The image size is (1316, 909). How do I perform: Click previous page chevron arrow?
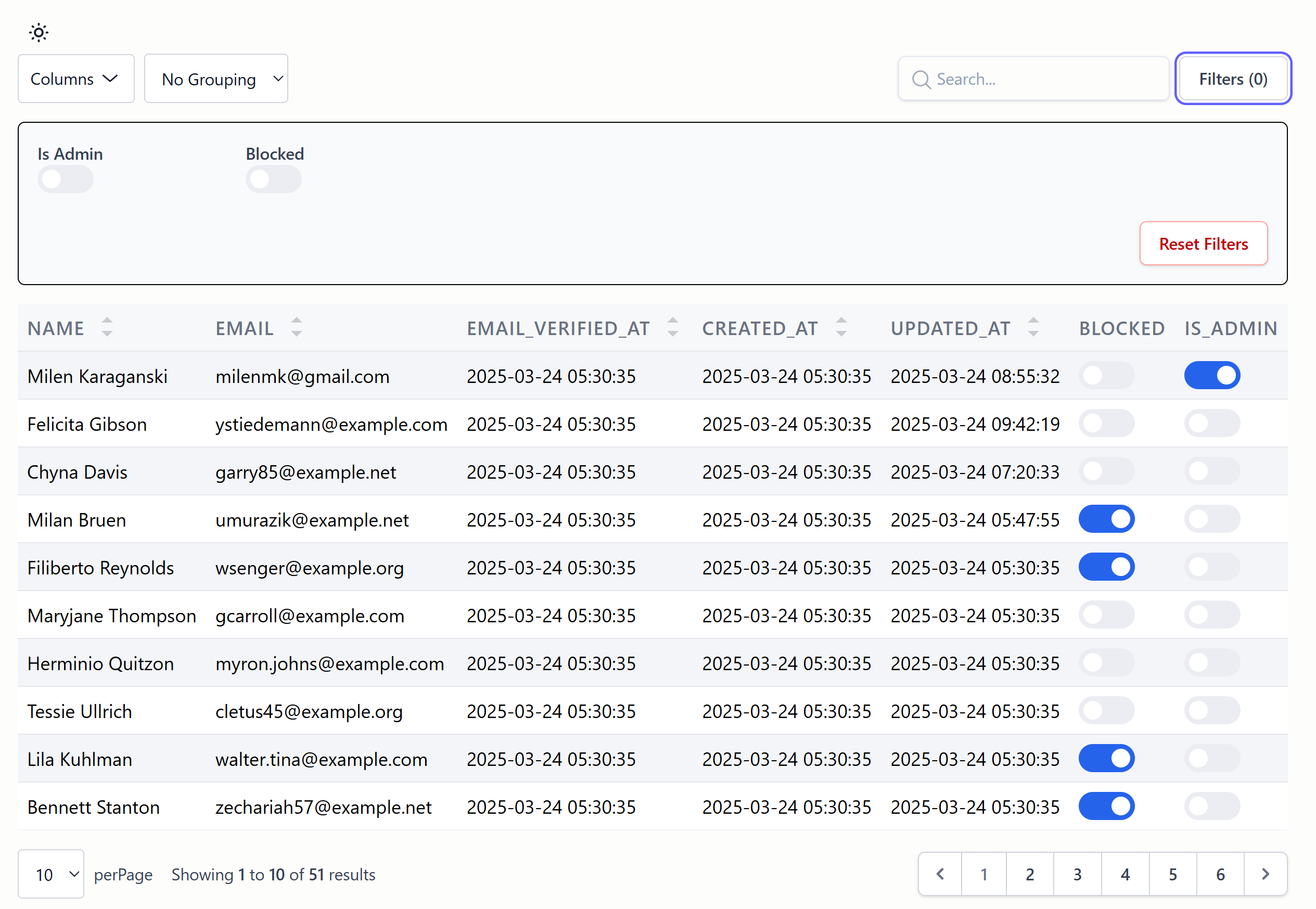(x=940, y=874)
